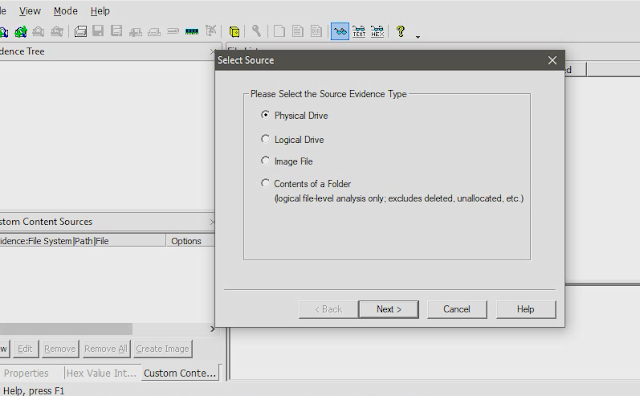Click the Obtain Protected Files toolbar icon
This screenshot has width=640, height=396.
[211, 31]
